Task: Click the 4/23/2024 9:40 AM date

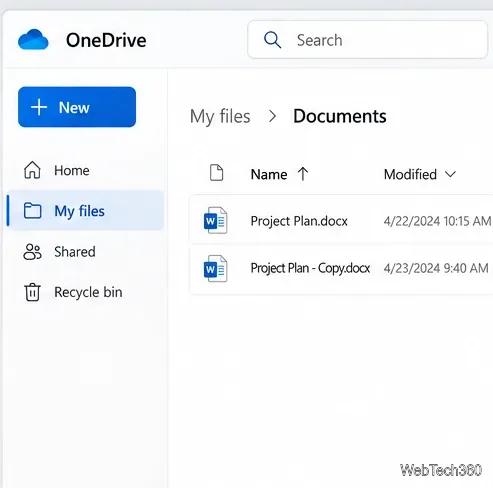Action: [436, 268]
